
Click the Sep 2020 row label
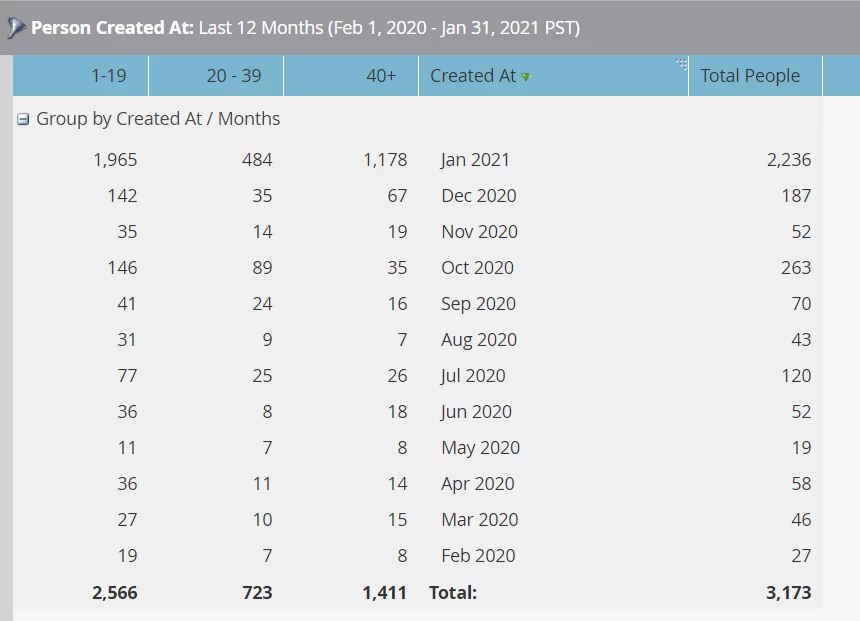pyautogui.click(x=478, y=304)
